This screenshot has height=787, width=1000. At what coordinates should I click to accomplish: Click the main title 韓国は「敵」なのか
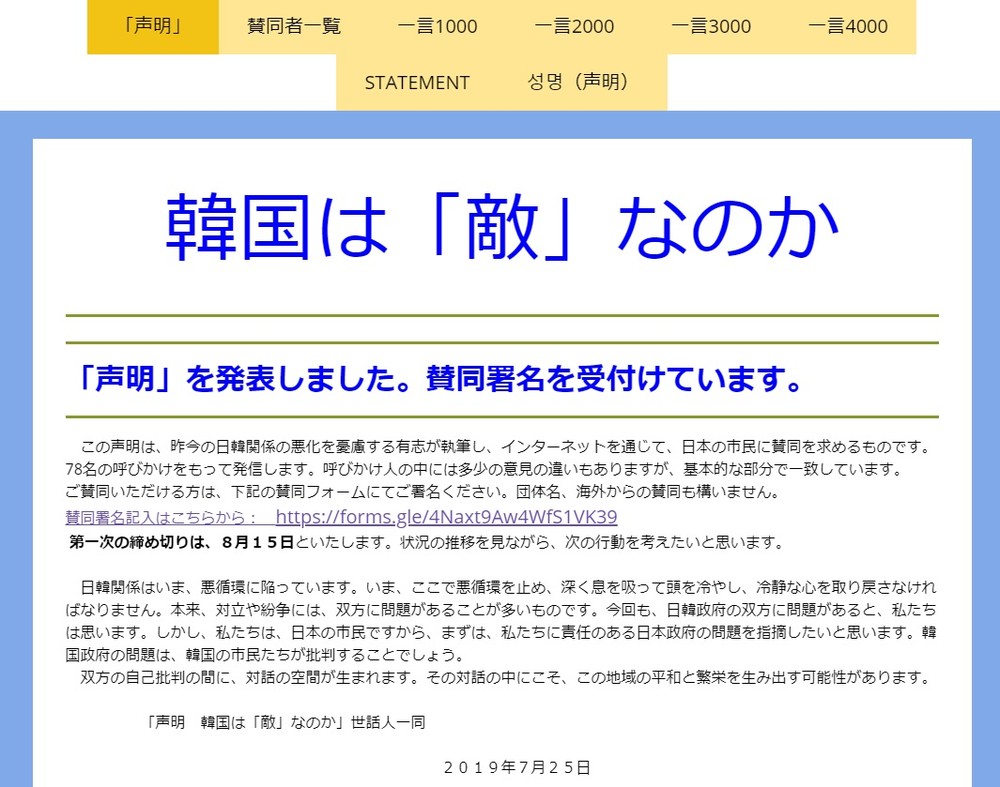pyautogui.click(x=502, y=228)
